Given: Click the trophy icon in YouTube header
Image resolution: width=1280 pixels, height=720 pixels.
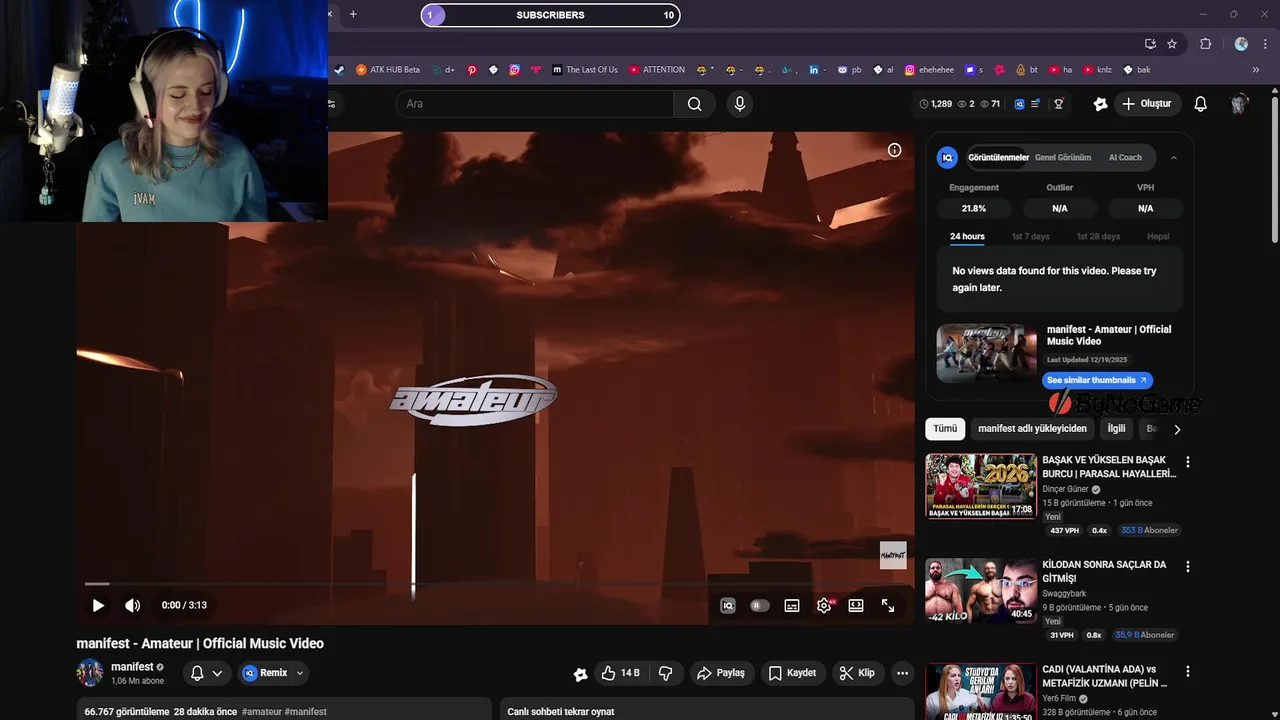Looking at the screenshot, I should coord(1058,104).
